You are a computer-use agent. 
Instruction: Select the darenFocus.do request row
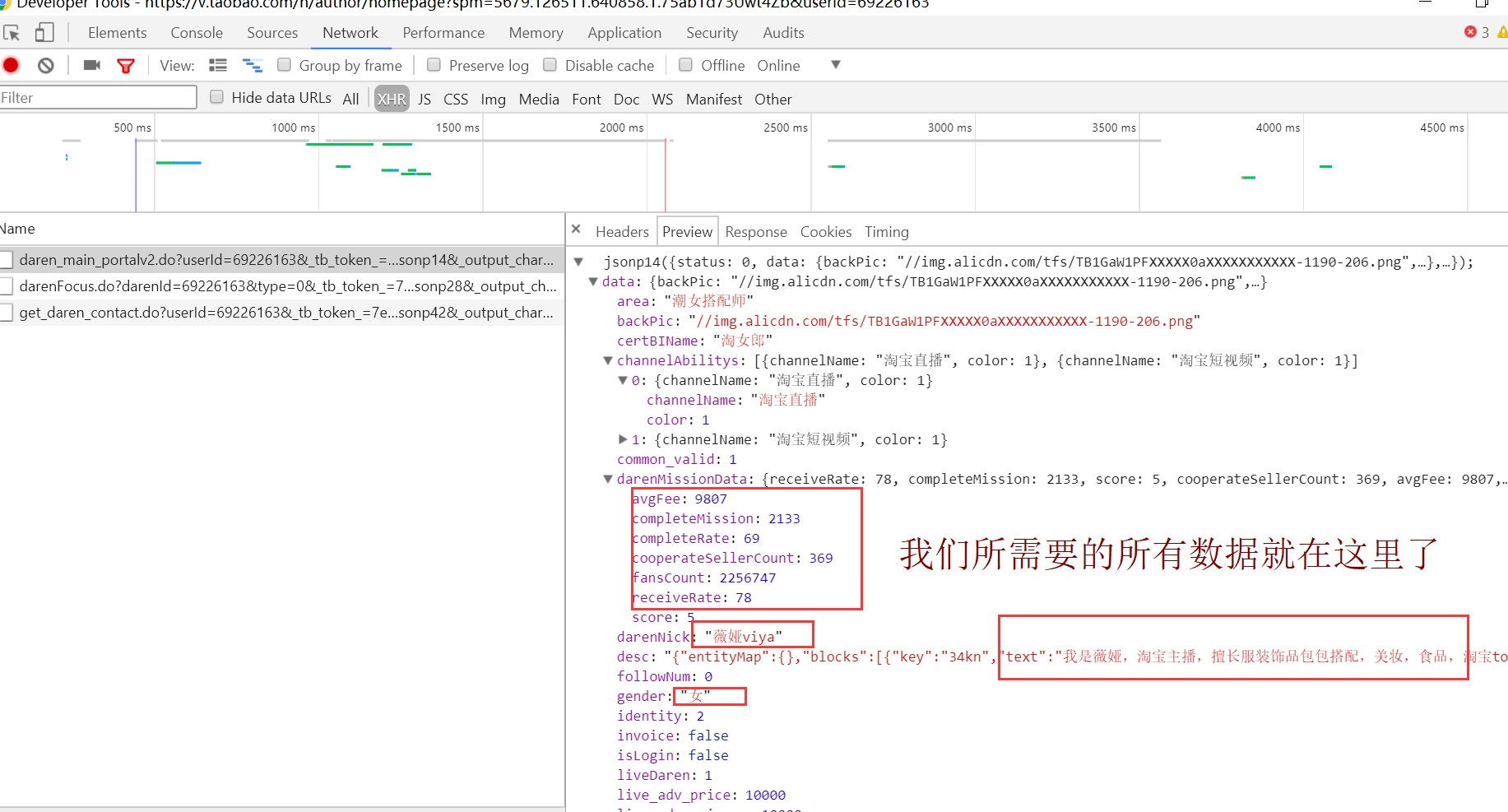pos(282,286)
